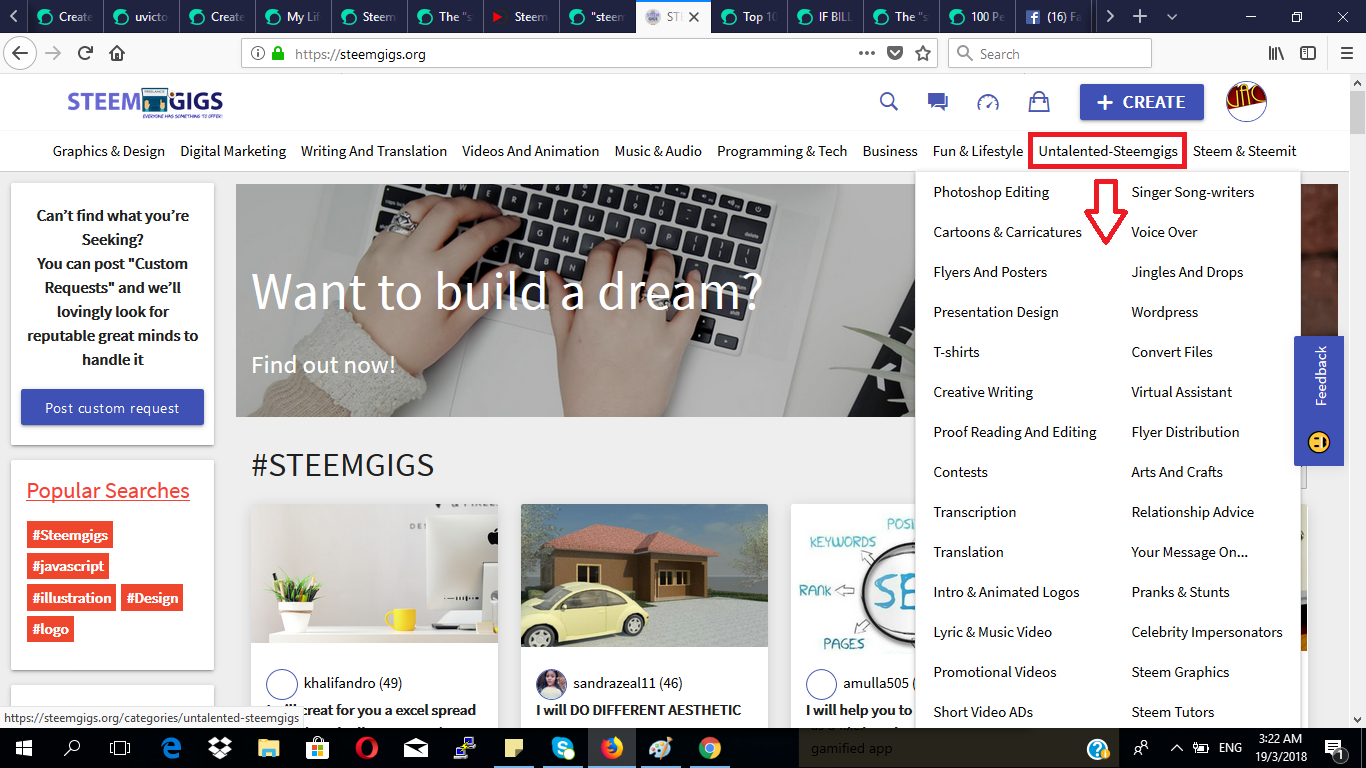This screenshot has height=768, width=1366.
Task: Close the active steemgigs tab
Action: pos(693,17)
